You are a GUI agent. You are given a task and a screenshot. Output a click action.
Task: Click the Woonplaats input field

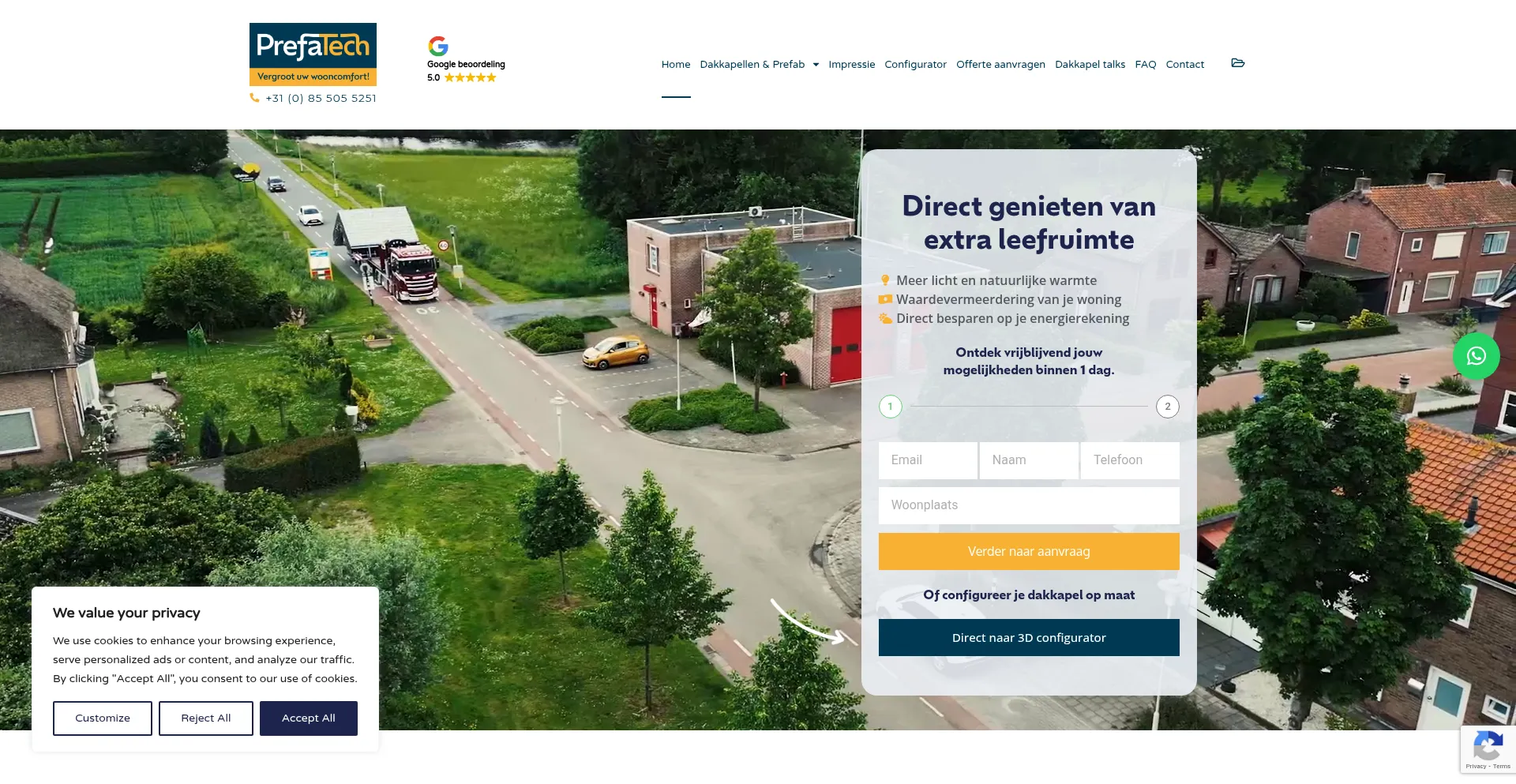[x=1029, y=505]
